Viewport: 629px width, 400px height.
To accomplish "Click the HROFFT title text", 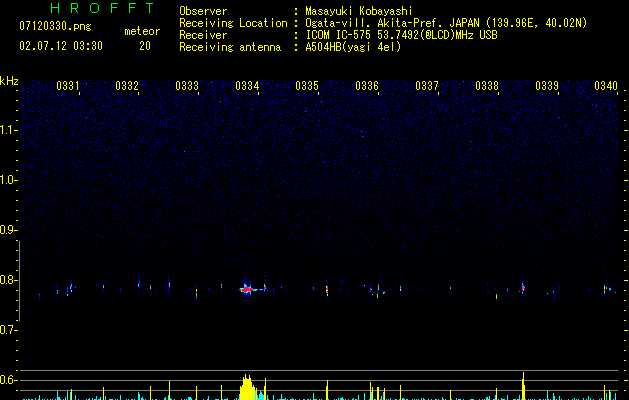I will click(x=102, y=8).
